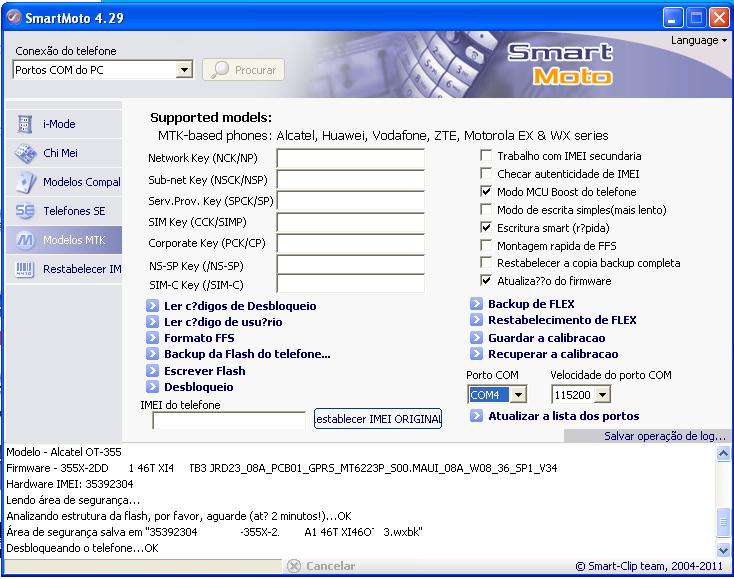Select the Chi Mei sidebar icon

25,154
